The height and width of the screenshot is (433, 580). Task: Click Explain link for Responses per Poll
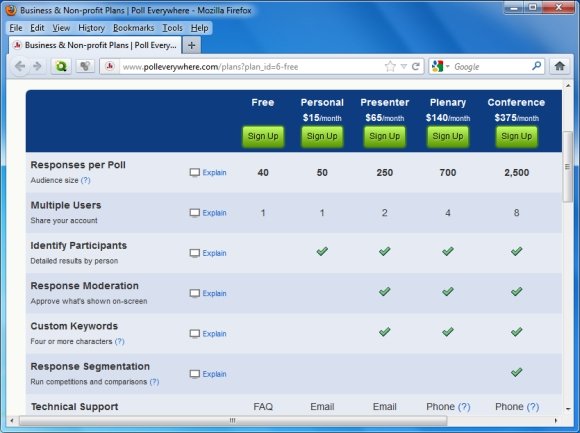pos(214,173)
